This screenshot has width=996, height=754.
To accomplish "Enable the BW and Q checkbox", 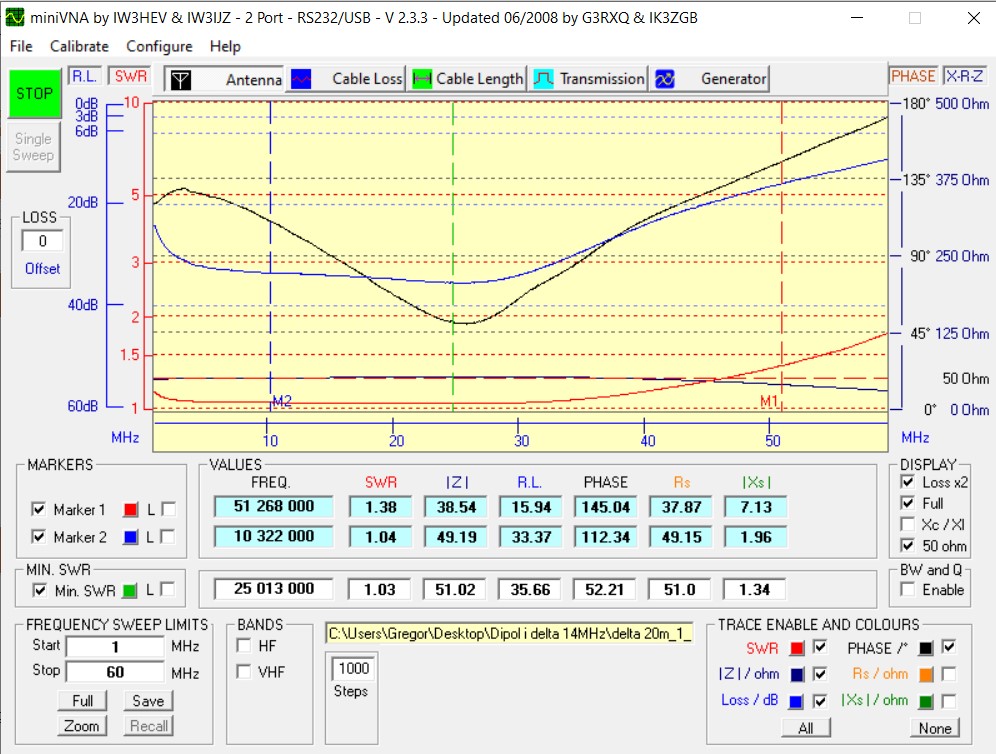I will [x=907, y=590].
